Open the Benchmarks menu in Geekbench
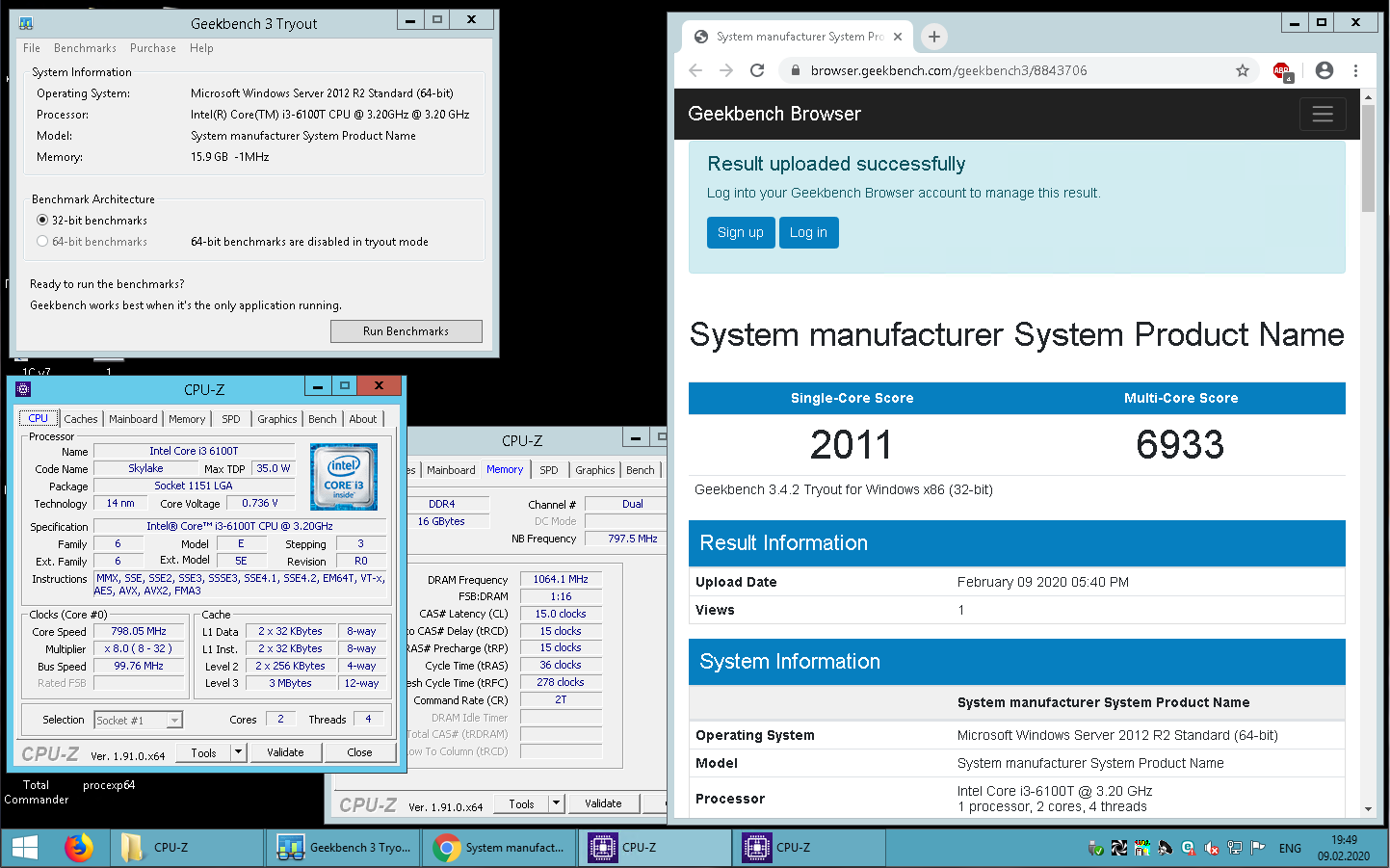 click(85, 48)
